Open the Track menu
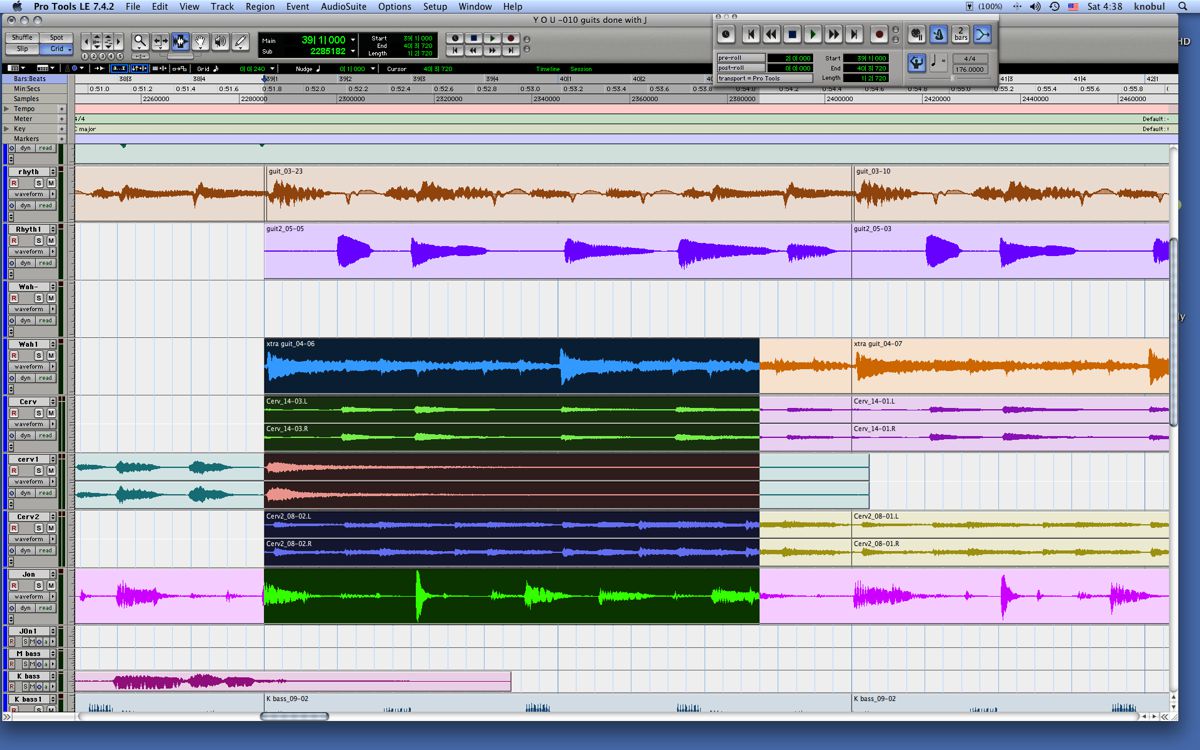The width and height of the screenshot is (1200, 750). pyautogui.click(x=222, y=6)
